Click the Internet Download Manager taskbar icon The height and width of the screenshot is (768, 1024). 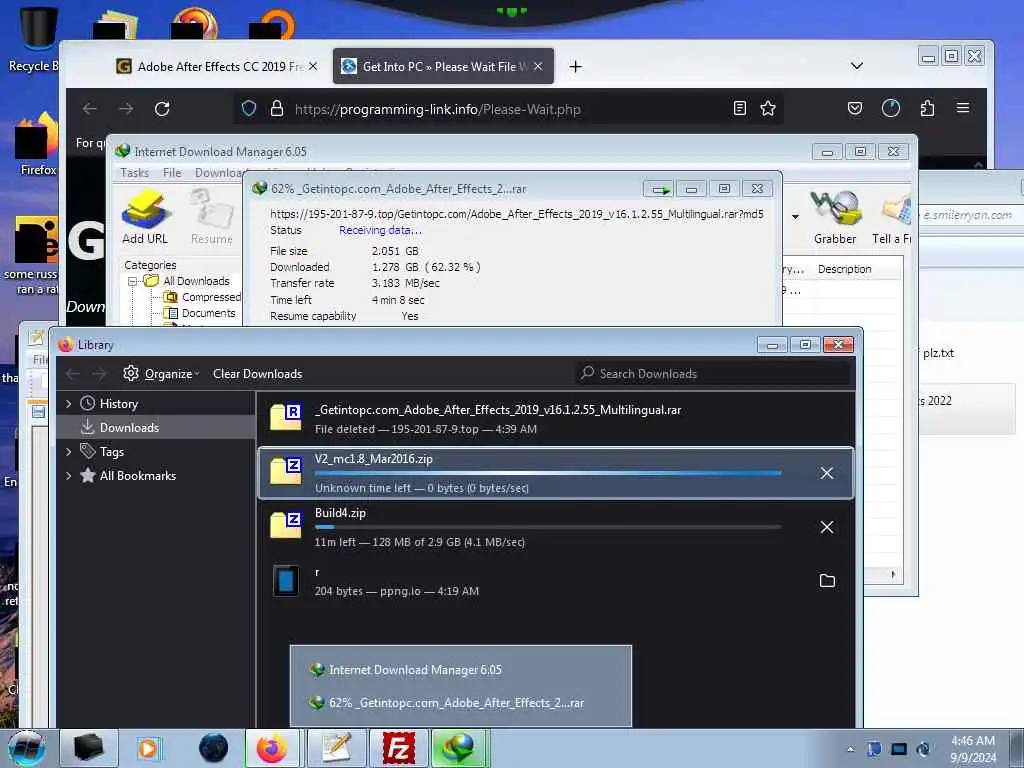click(x=459, y=748)
